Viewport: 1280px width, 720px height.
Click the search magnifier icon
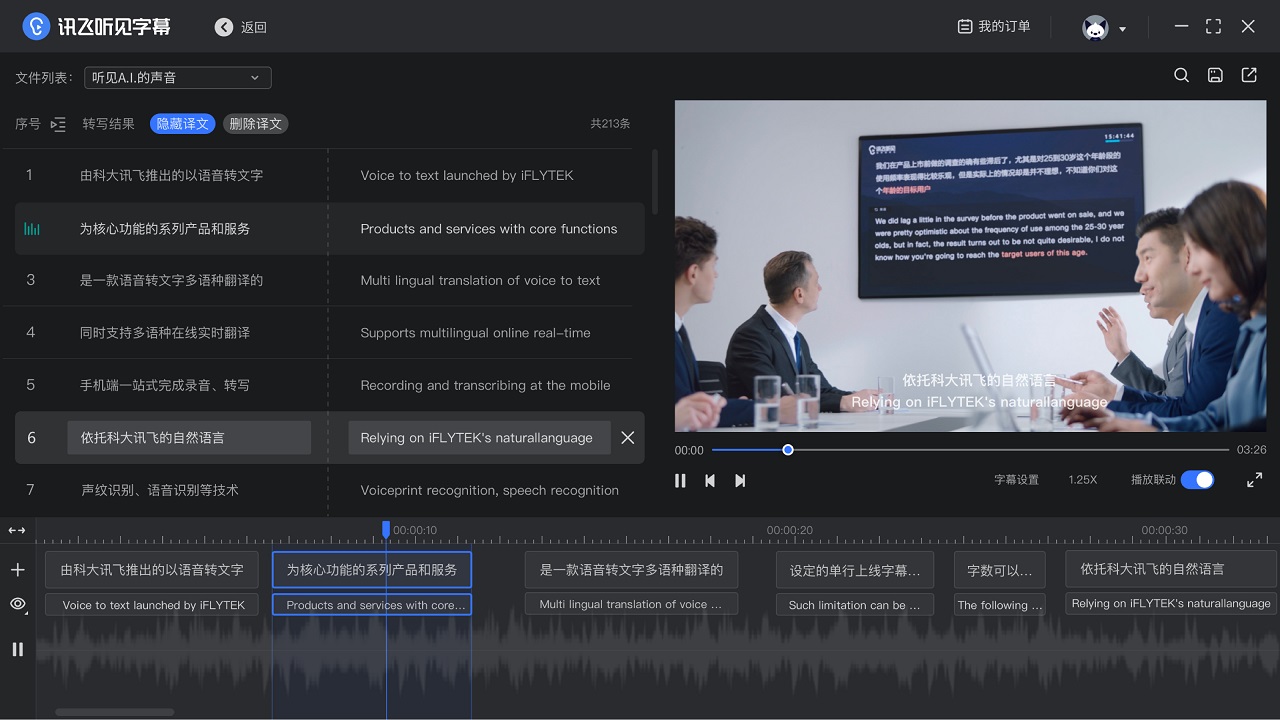[1181, 76]
